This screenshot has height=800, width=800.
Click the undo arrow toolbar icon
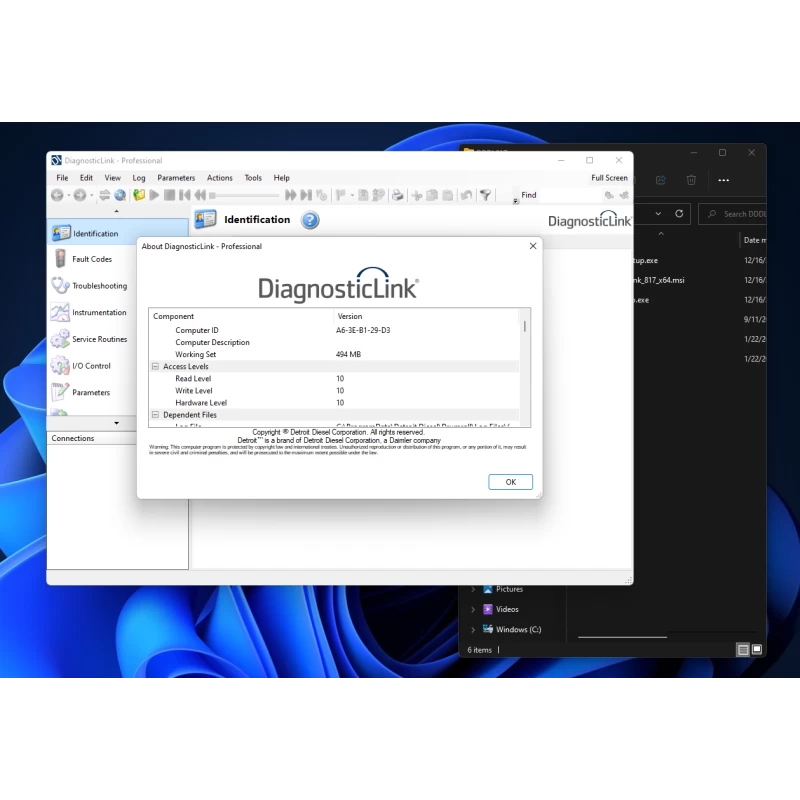466,195
